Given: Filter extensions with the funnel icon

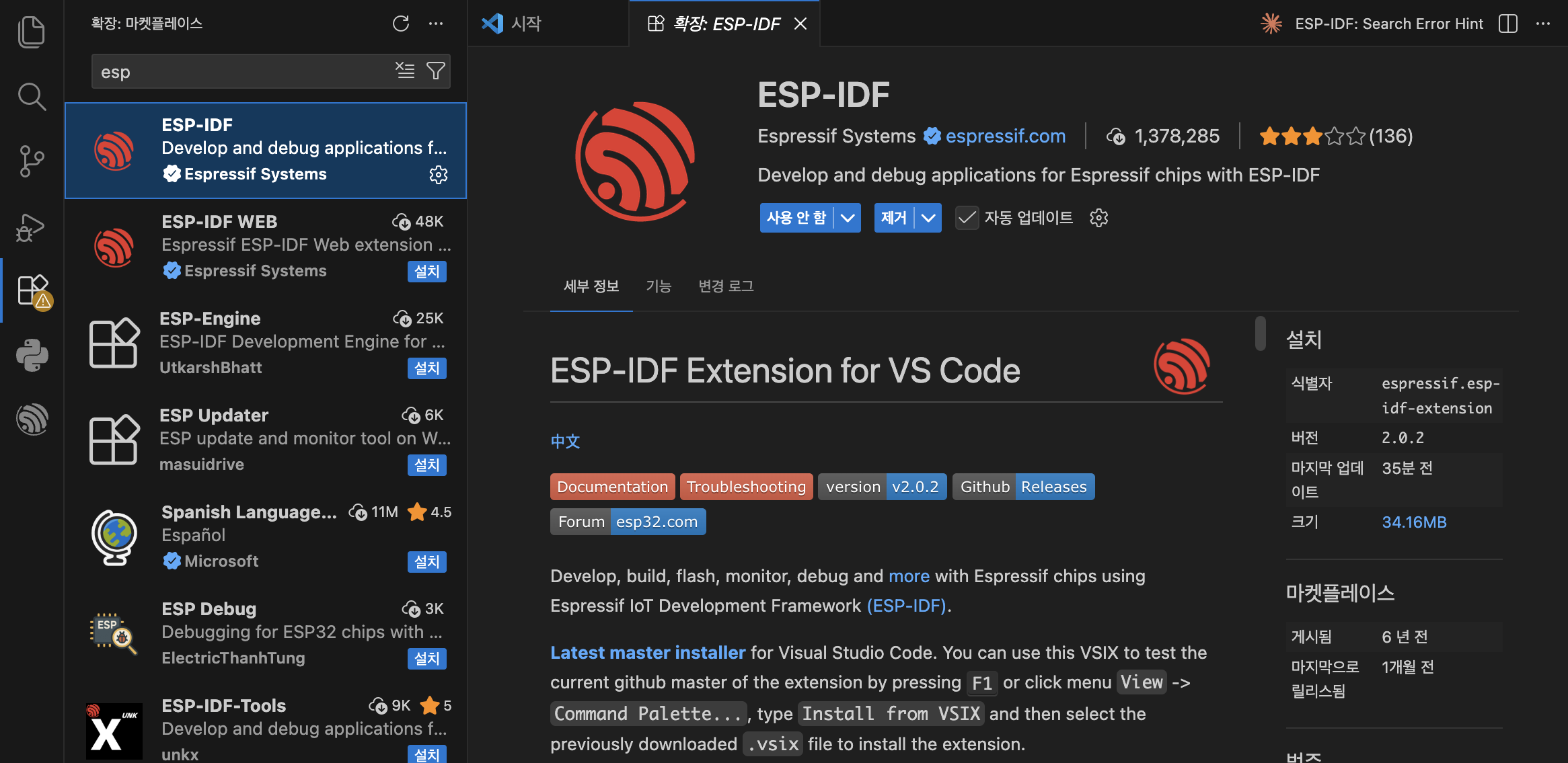Looking at the screenshot, I should pos(436,71).
